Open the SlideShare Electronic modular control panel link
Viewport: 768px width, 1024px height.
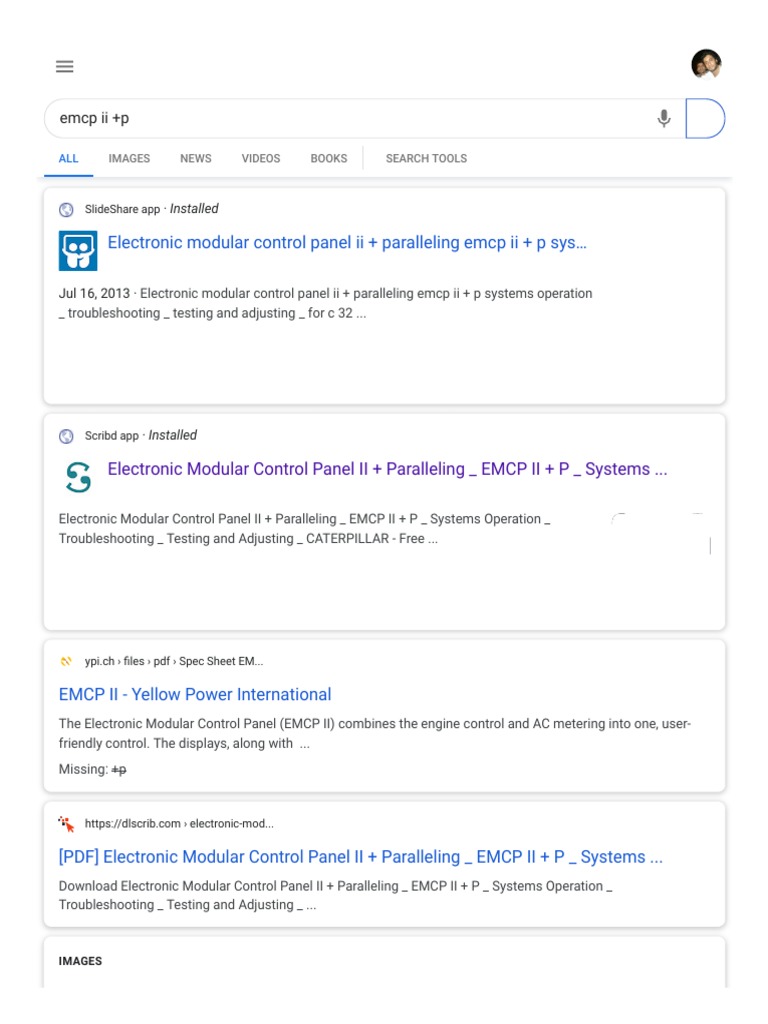click(x=347, y=243)
